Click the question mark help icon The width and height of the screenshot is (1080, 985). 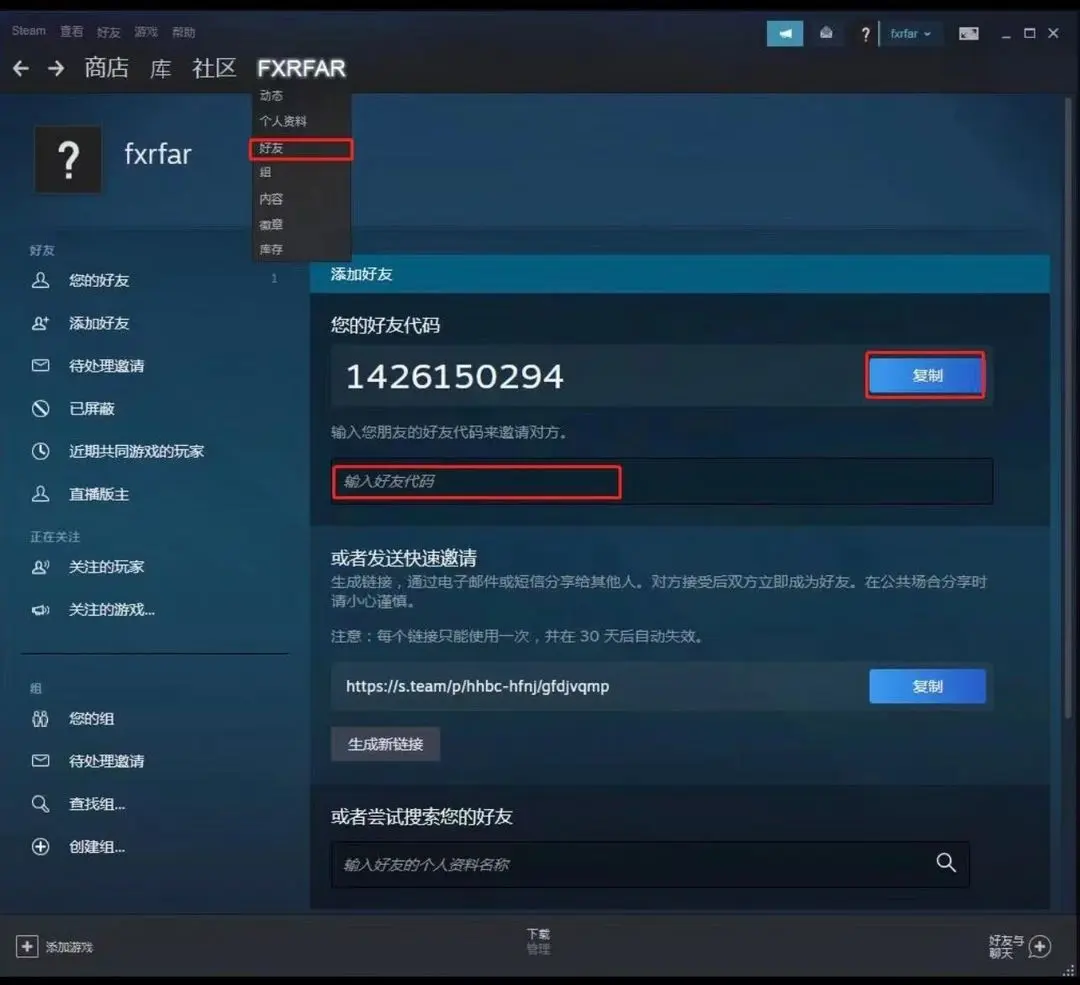tap(865, 34)
